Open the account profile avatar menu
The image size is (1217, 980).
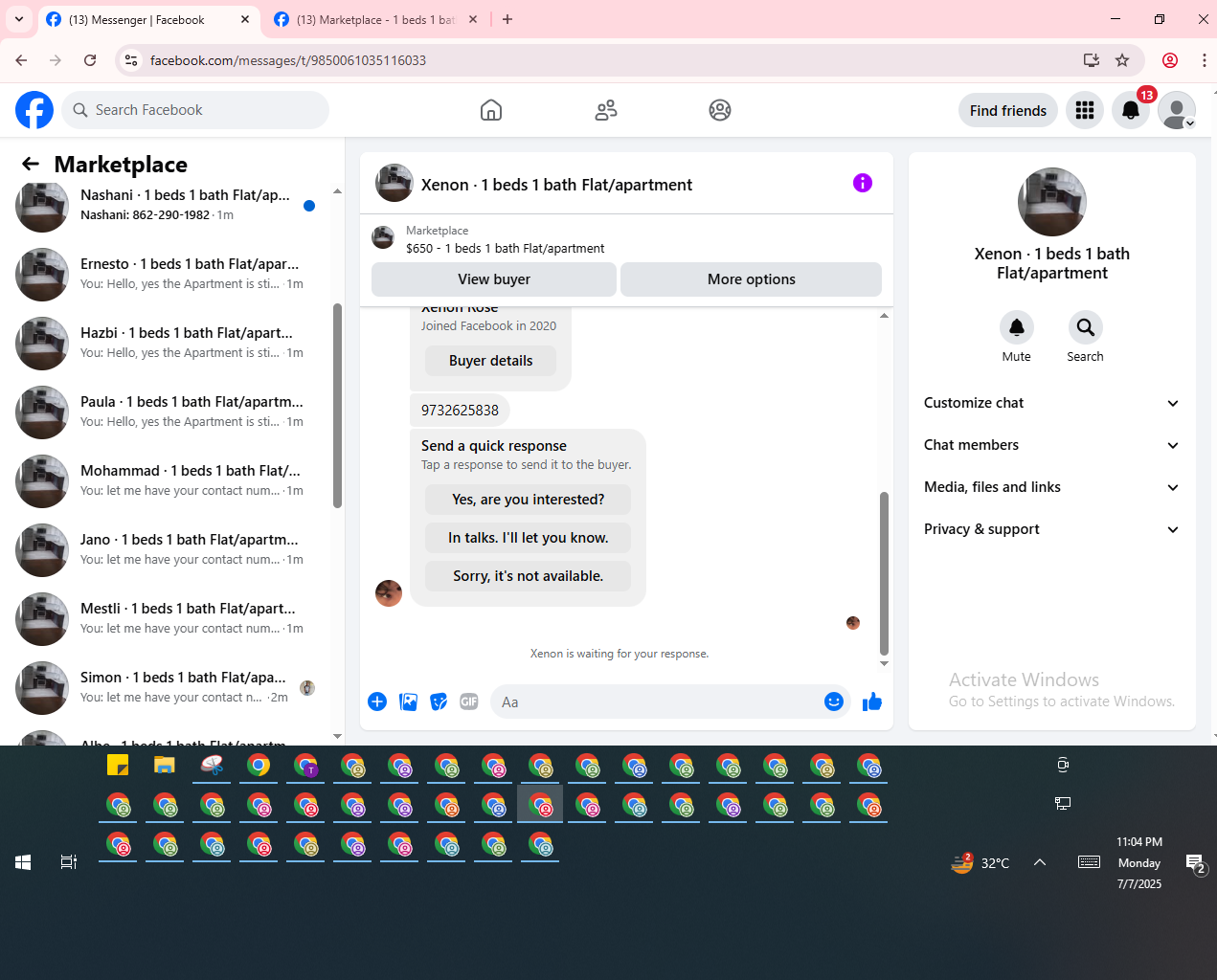(1177, 110)
